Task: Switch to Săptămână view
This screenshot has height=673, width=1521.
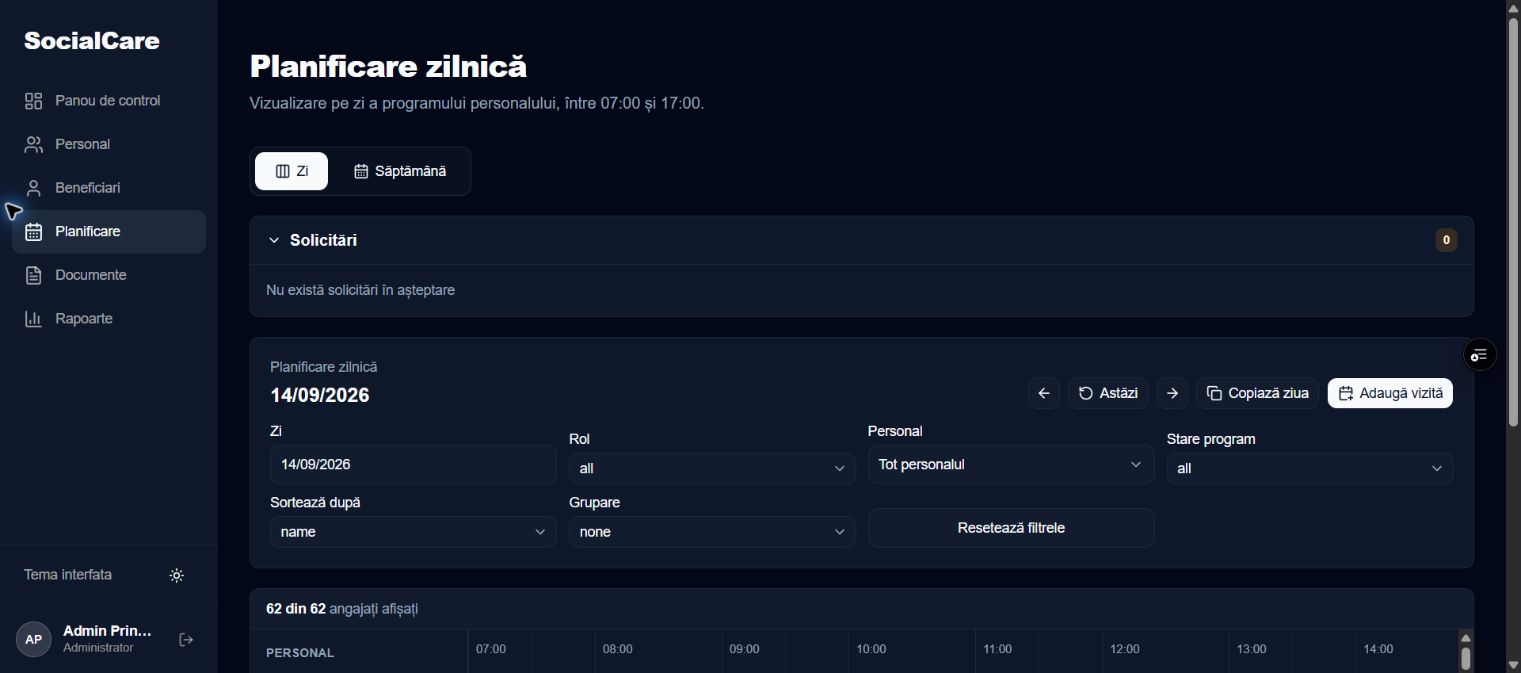Action: click(400, 171)
